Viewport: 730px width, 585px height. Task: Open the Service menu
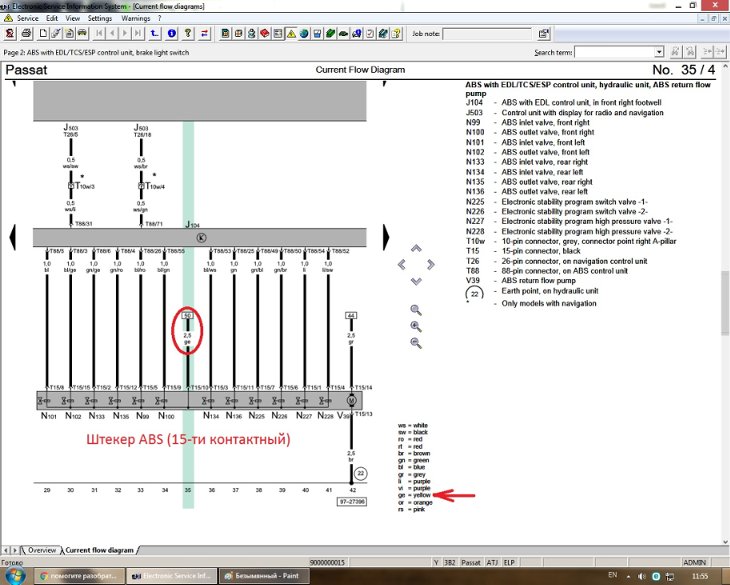[27, 18]
